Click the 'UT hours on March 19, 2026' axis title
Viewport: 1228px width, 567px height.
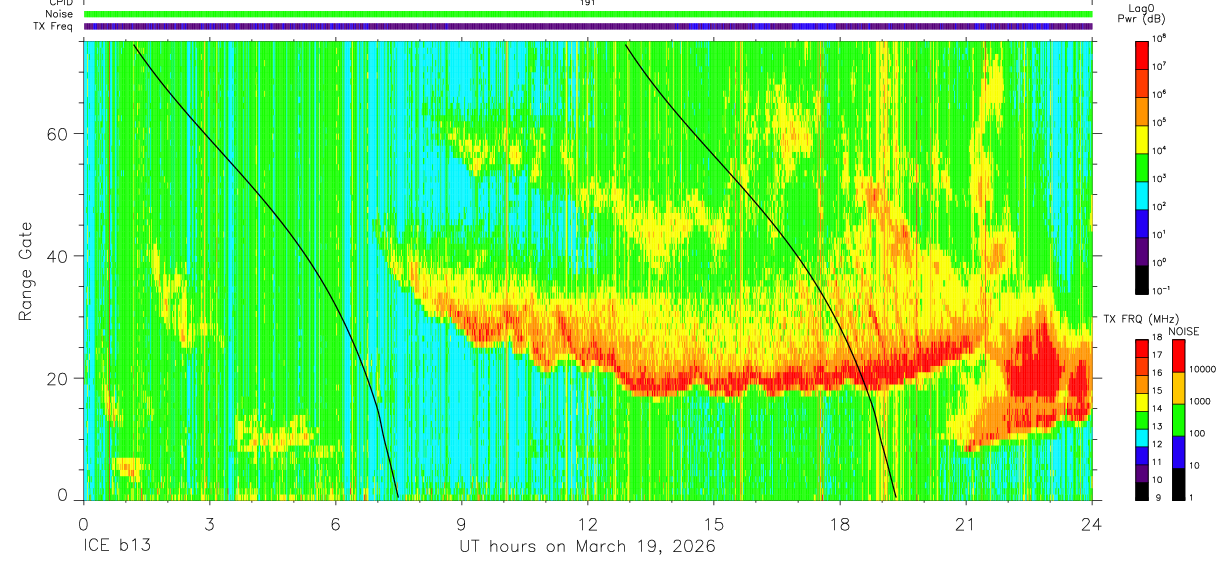(x=587, y=547)
